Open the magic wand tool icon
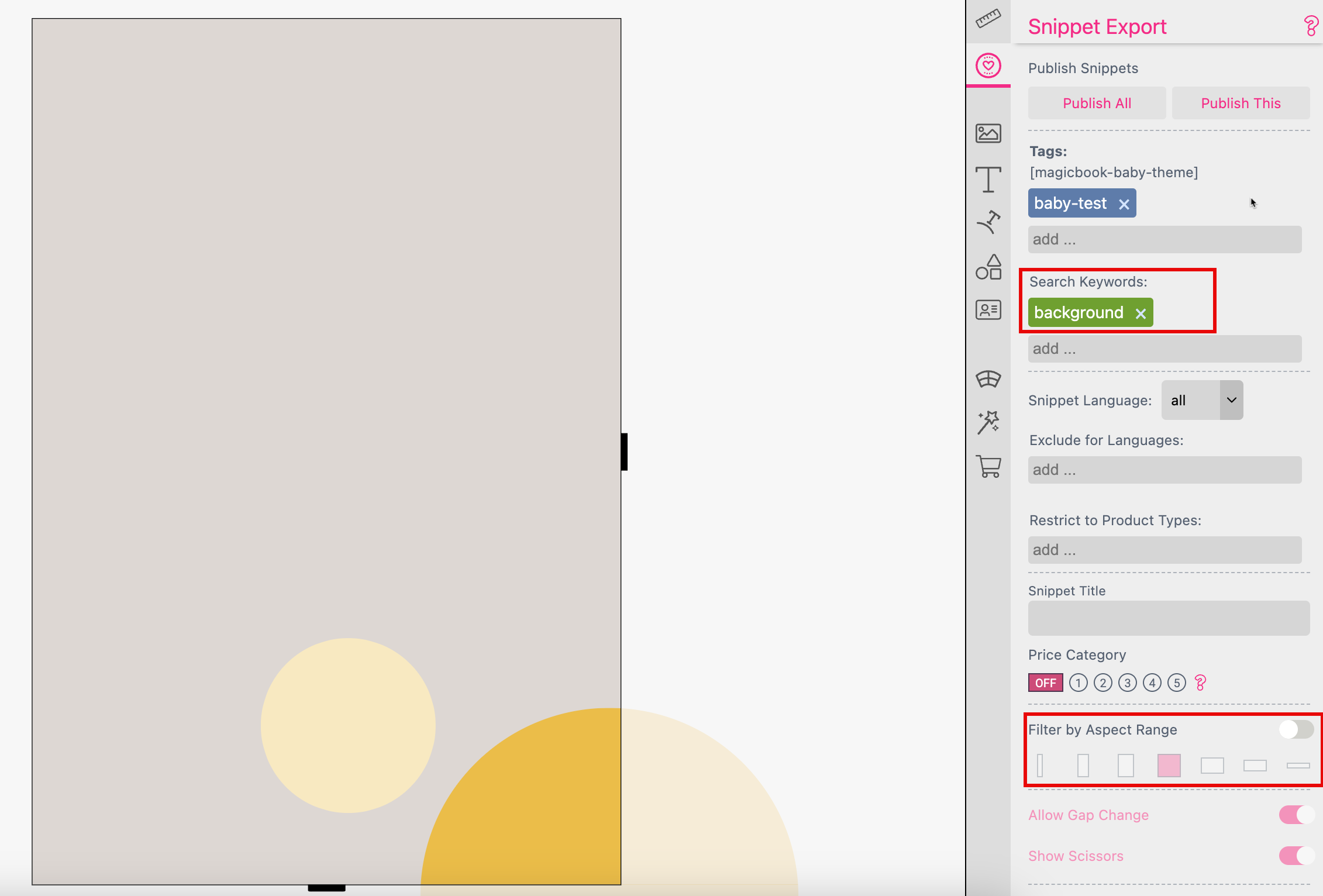 tap(988, 422)
